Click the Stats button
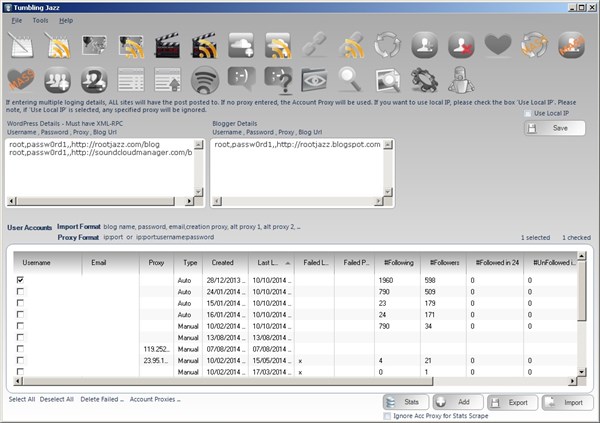Screen dimensions: 600x423 click(406, 402)
